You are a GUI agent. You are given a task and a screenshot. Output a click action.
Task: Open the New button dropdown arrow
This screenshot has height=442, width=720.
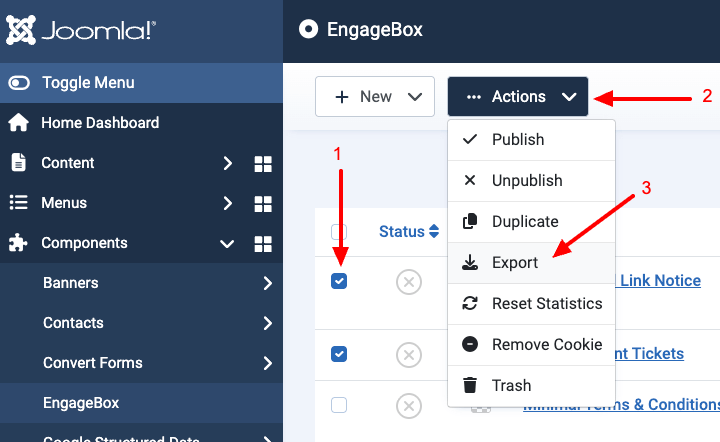tap(415, 97)
